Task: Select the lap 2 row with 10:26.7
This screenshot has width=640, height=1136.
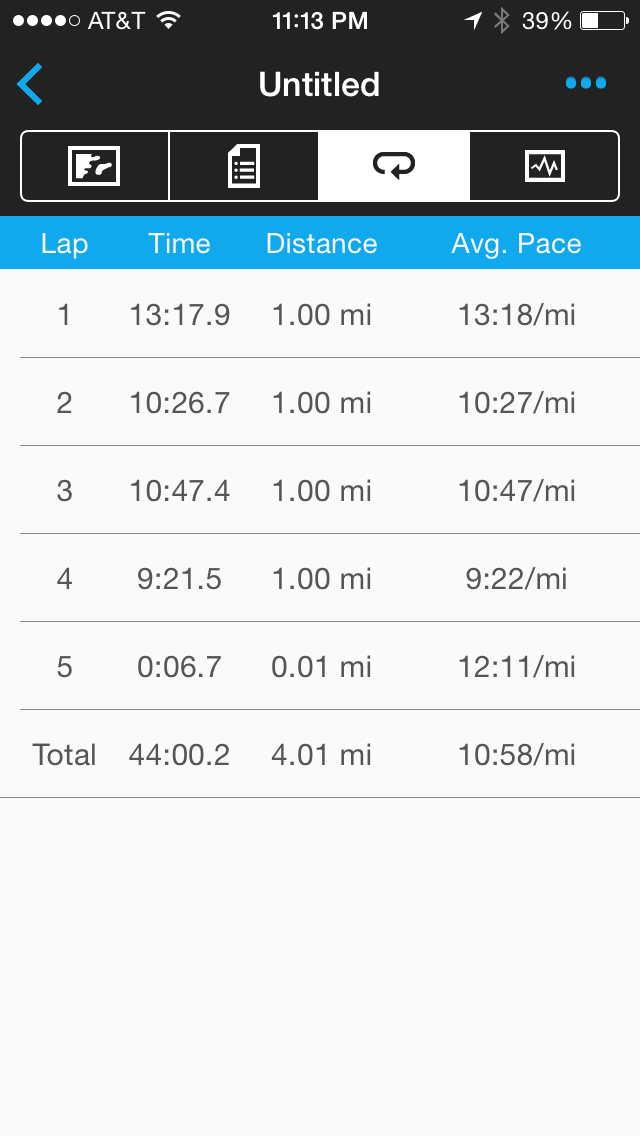Action: coord(320,403)
